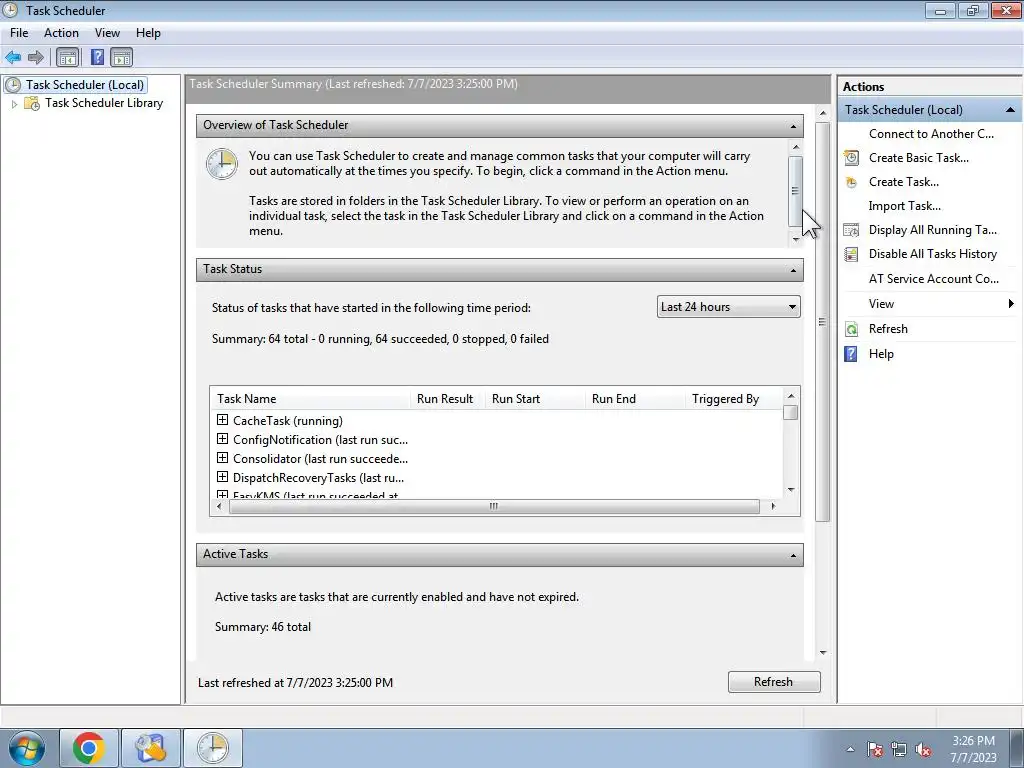This screenshot has height=768, width=1024.
Task: Click the Create Task icon
Action: point(852,182)
